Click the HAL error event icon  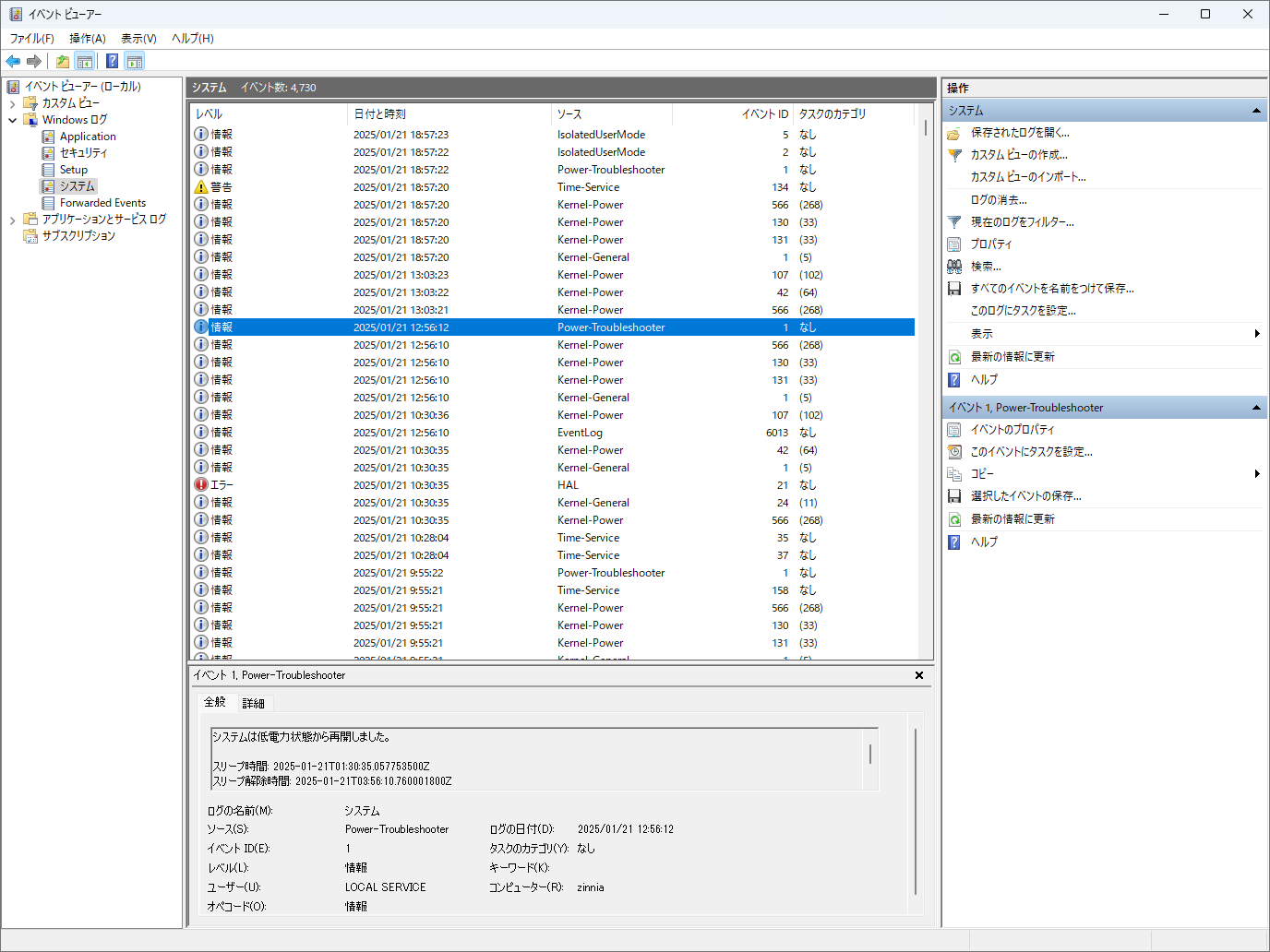[x=201, y=485]
